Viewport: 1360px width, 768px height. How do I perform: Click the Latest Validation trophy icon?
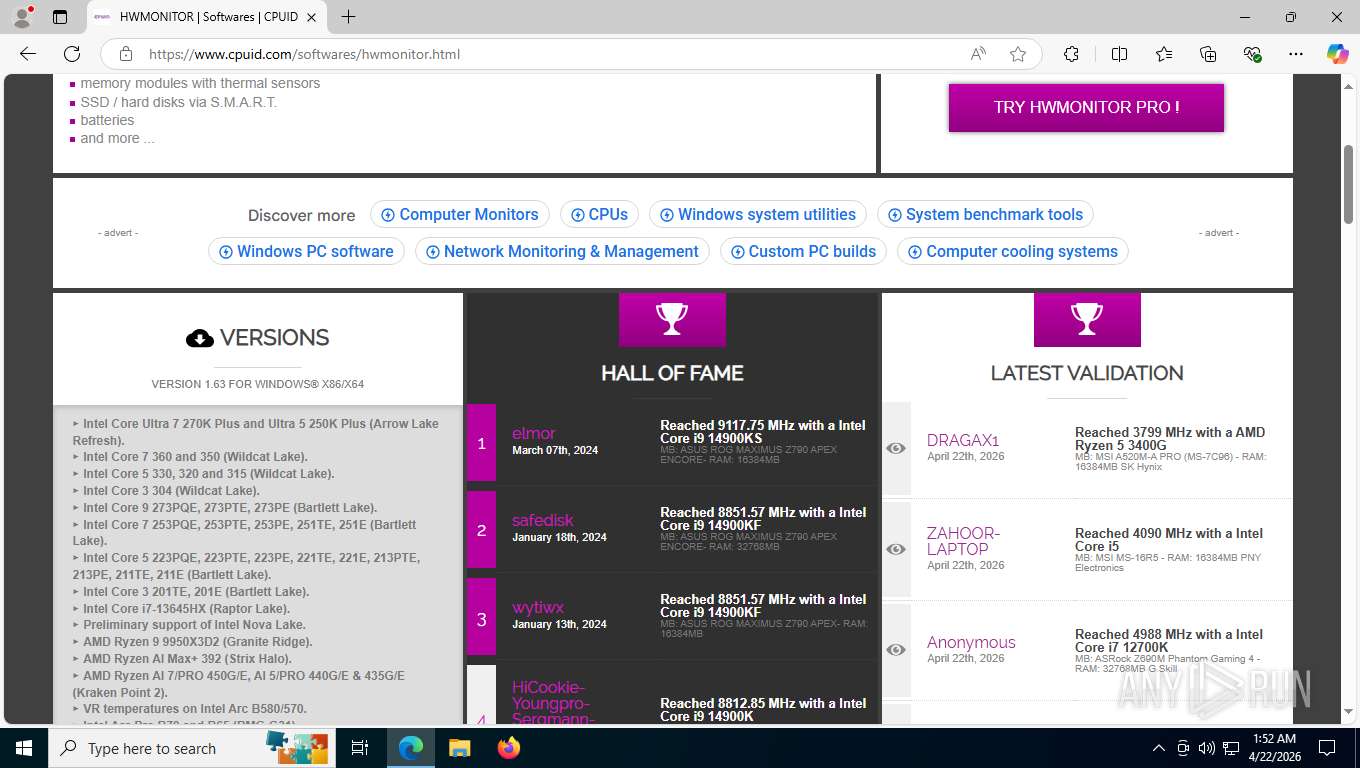point(1087,319)
